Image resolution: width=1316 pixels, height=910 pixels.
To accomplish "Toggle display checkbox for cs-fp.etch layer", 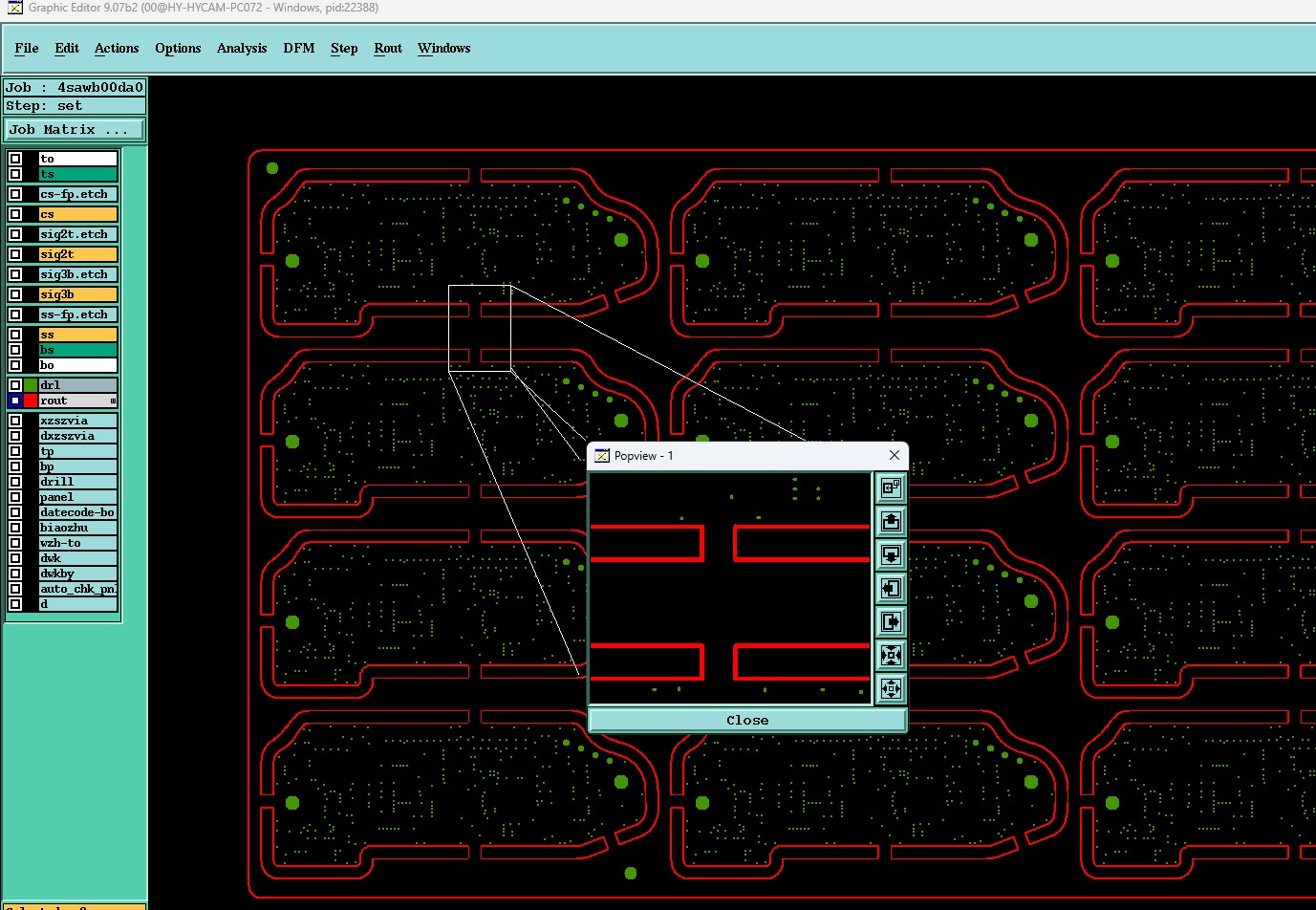I will click(15, 194).
